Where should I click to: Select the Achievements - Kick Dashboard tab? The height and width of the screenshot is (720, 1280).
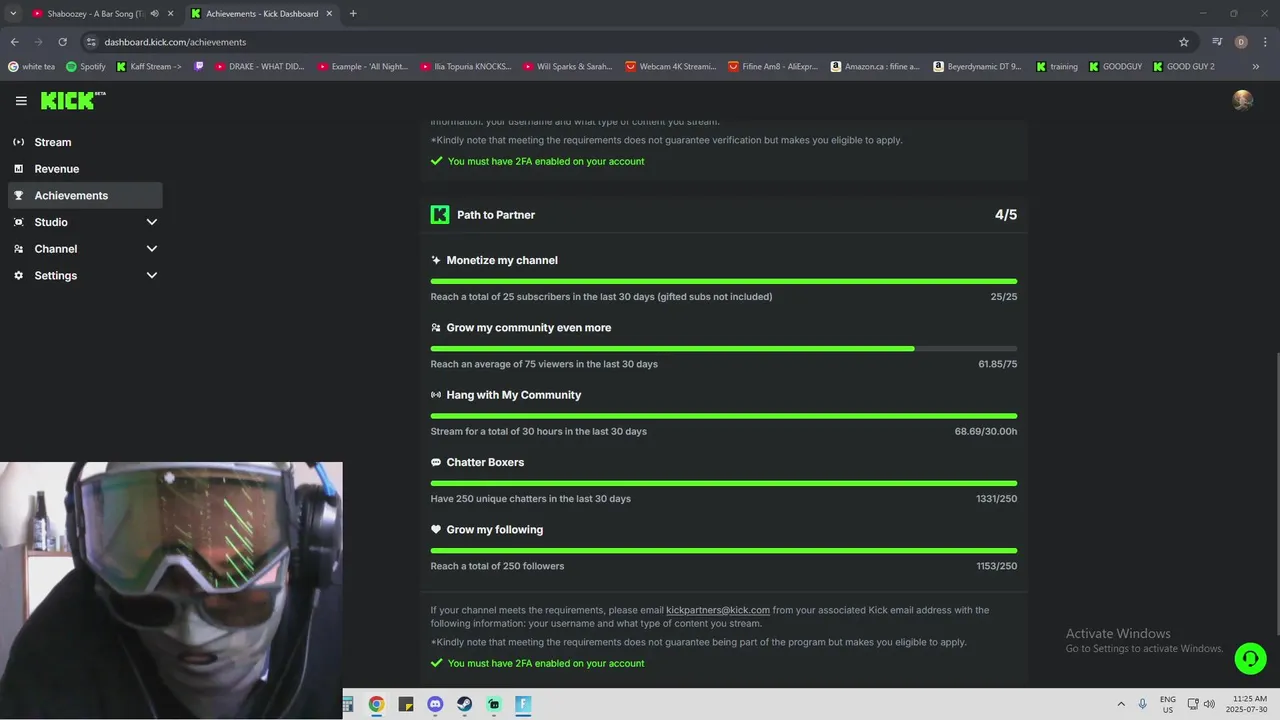(x=261, y=14)
